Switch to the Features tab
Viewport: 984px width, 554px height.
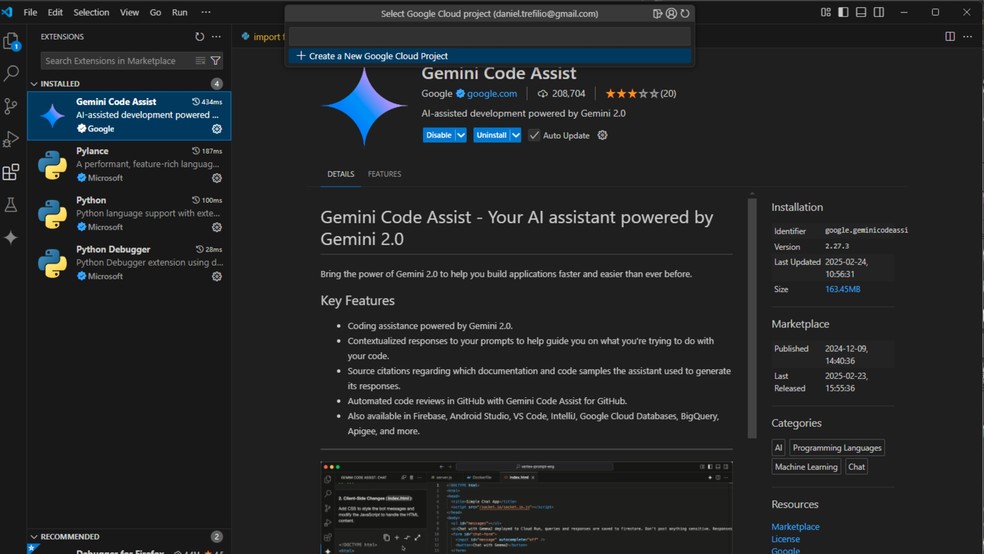[x=384, y=174]
